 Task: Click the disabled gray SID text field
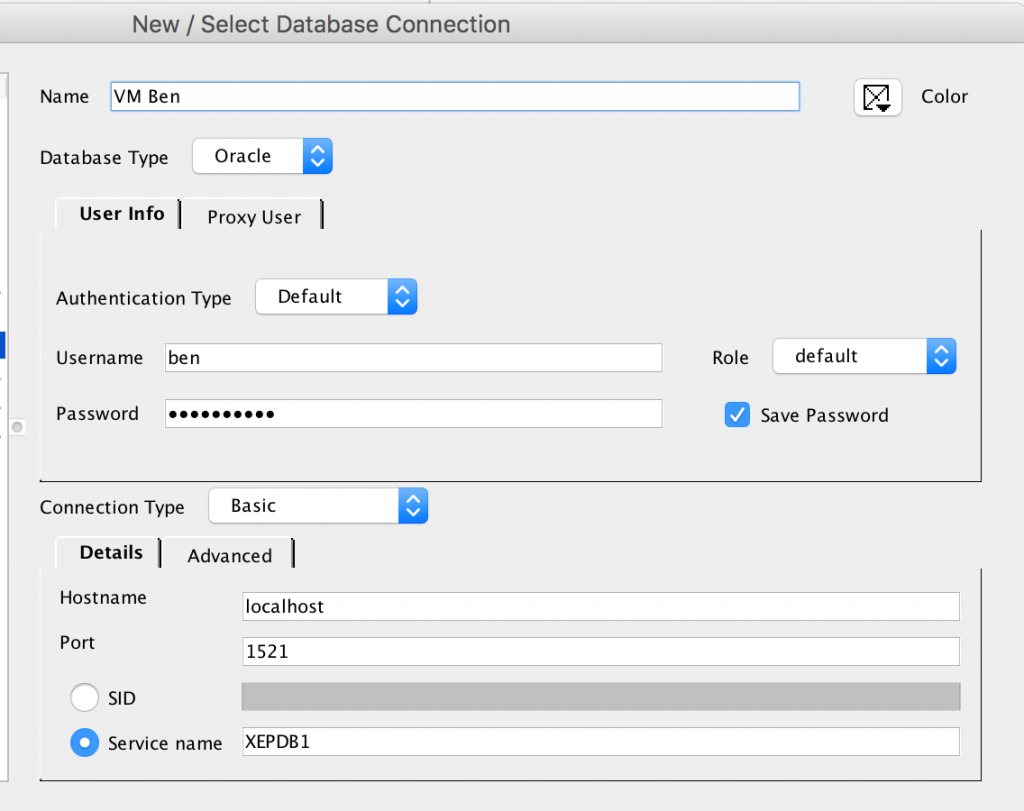click(x=600, y=697)
